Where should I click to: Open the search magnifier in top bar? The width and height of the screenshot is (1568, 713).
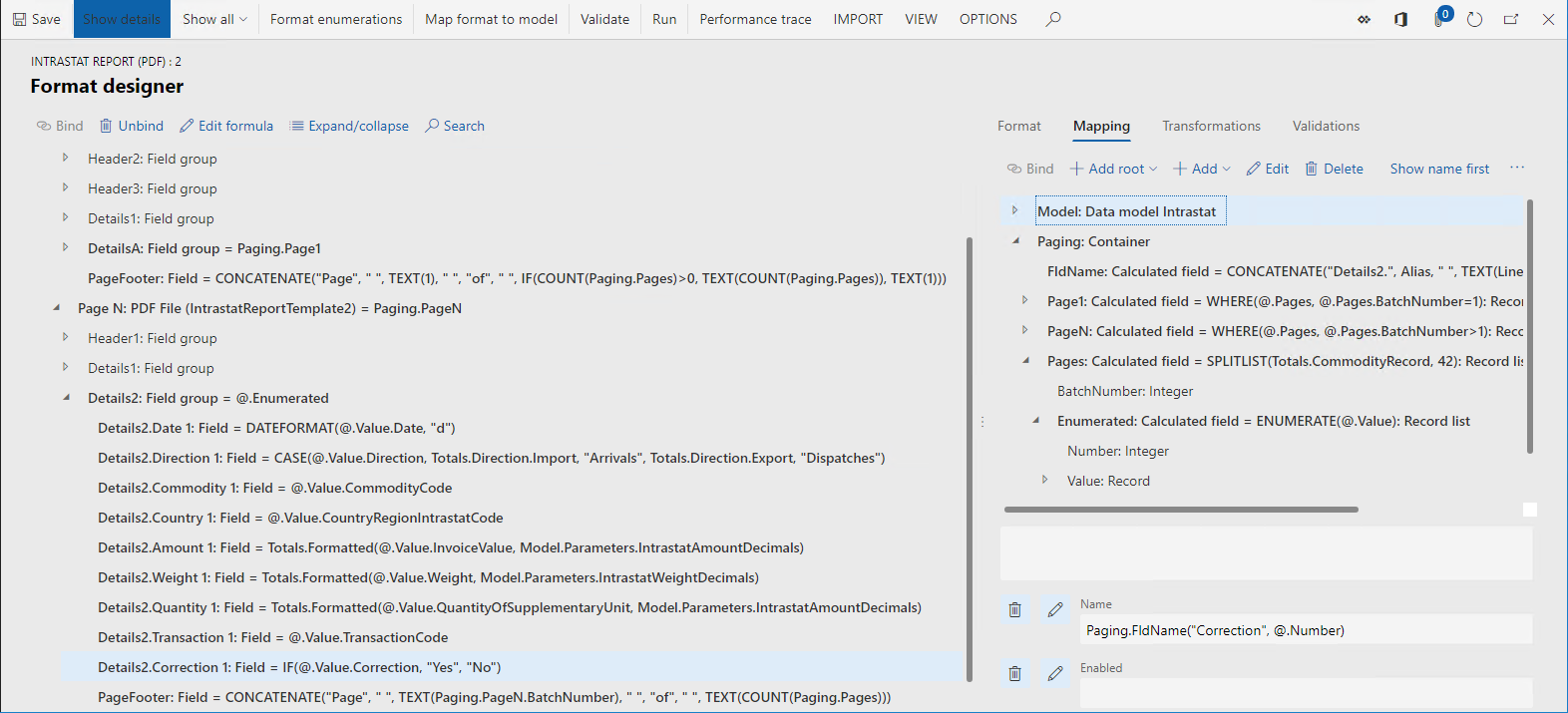(x=1053, y=19)
